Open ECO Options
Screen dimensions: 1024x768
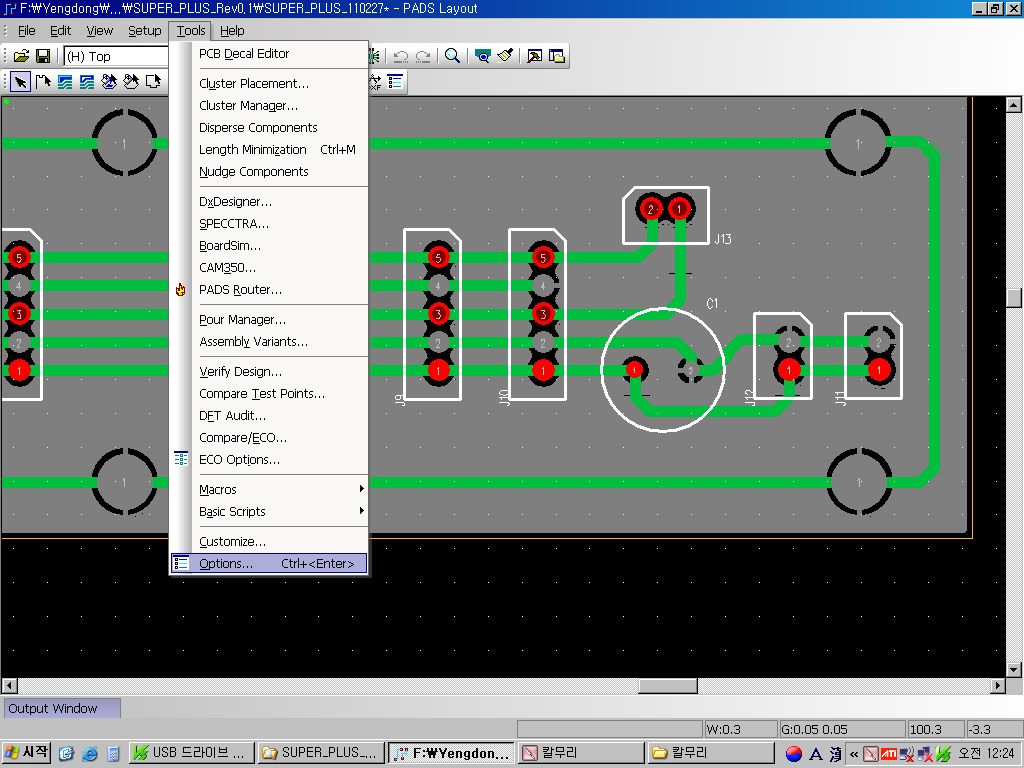coord(270,460)
